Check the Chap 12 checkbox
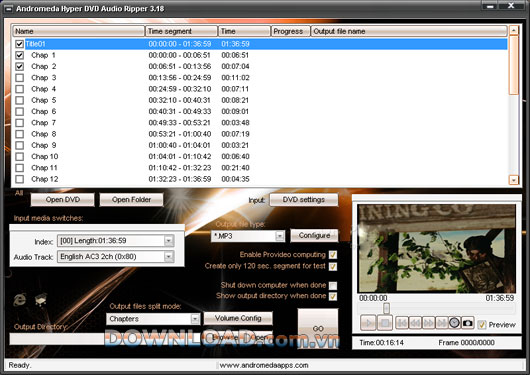The image size is (530, 375). [x=20, y=179]
